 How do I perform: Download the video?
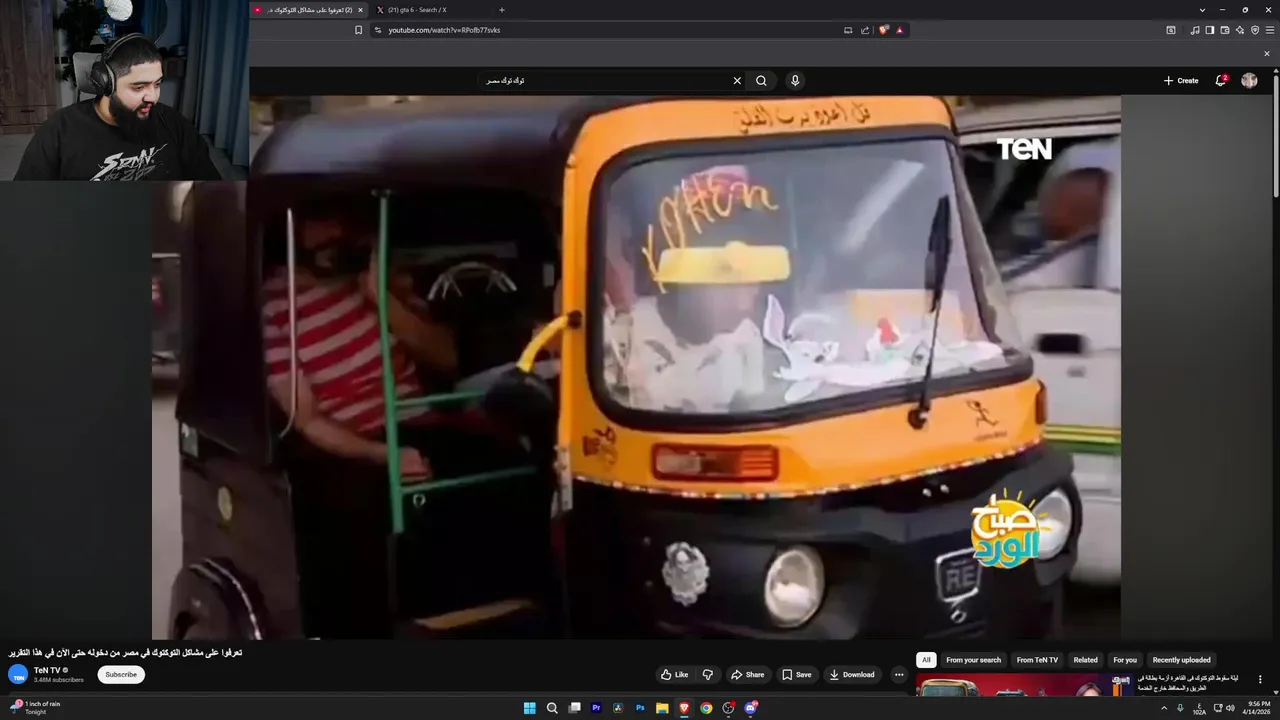852,675
